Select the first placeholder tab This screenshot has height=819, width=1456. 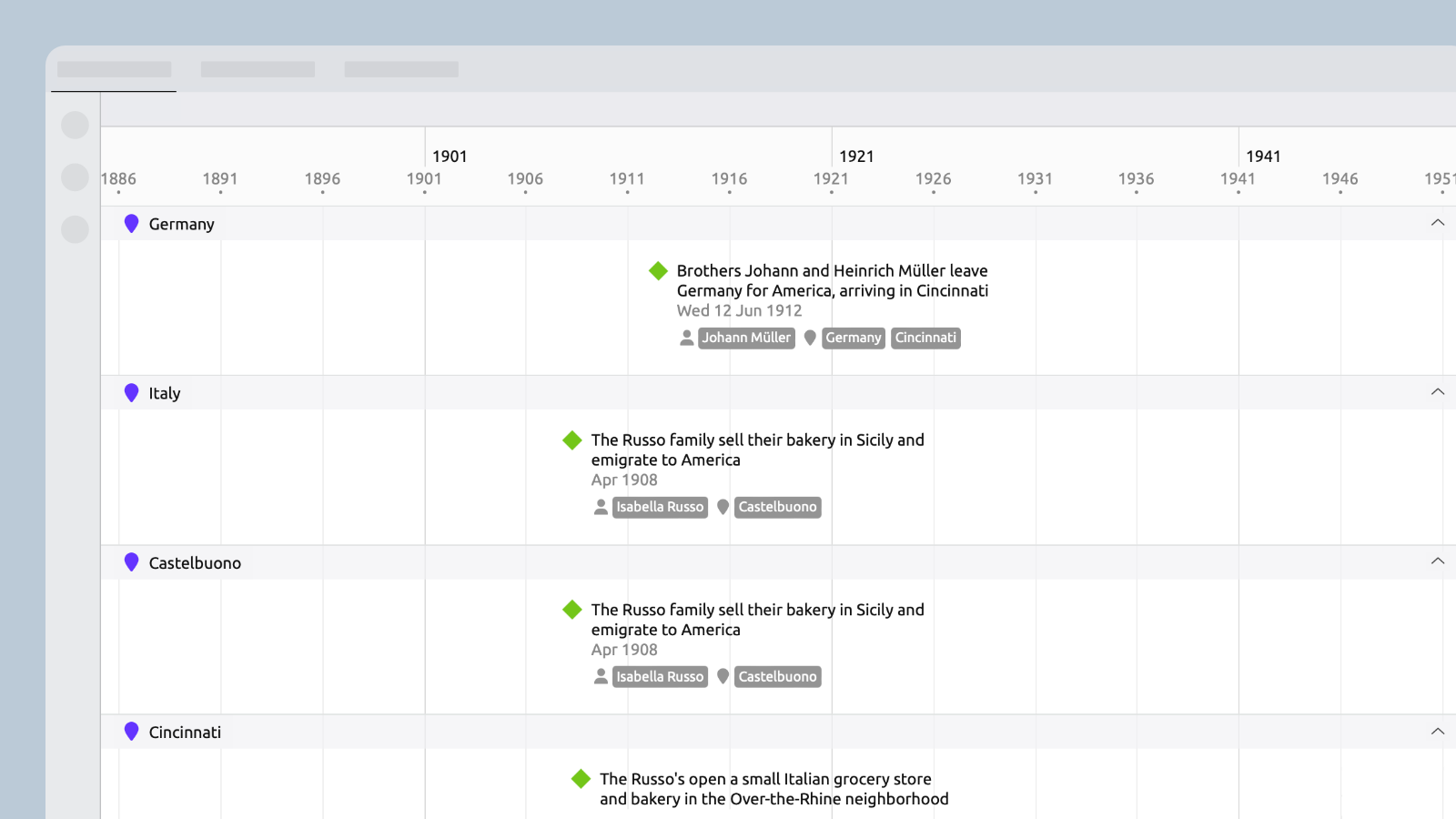(x=114, y=69)
